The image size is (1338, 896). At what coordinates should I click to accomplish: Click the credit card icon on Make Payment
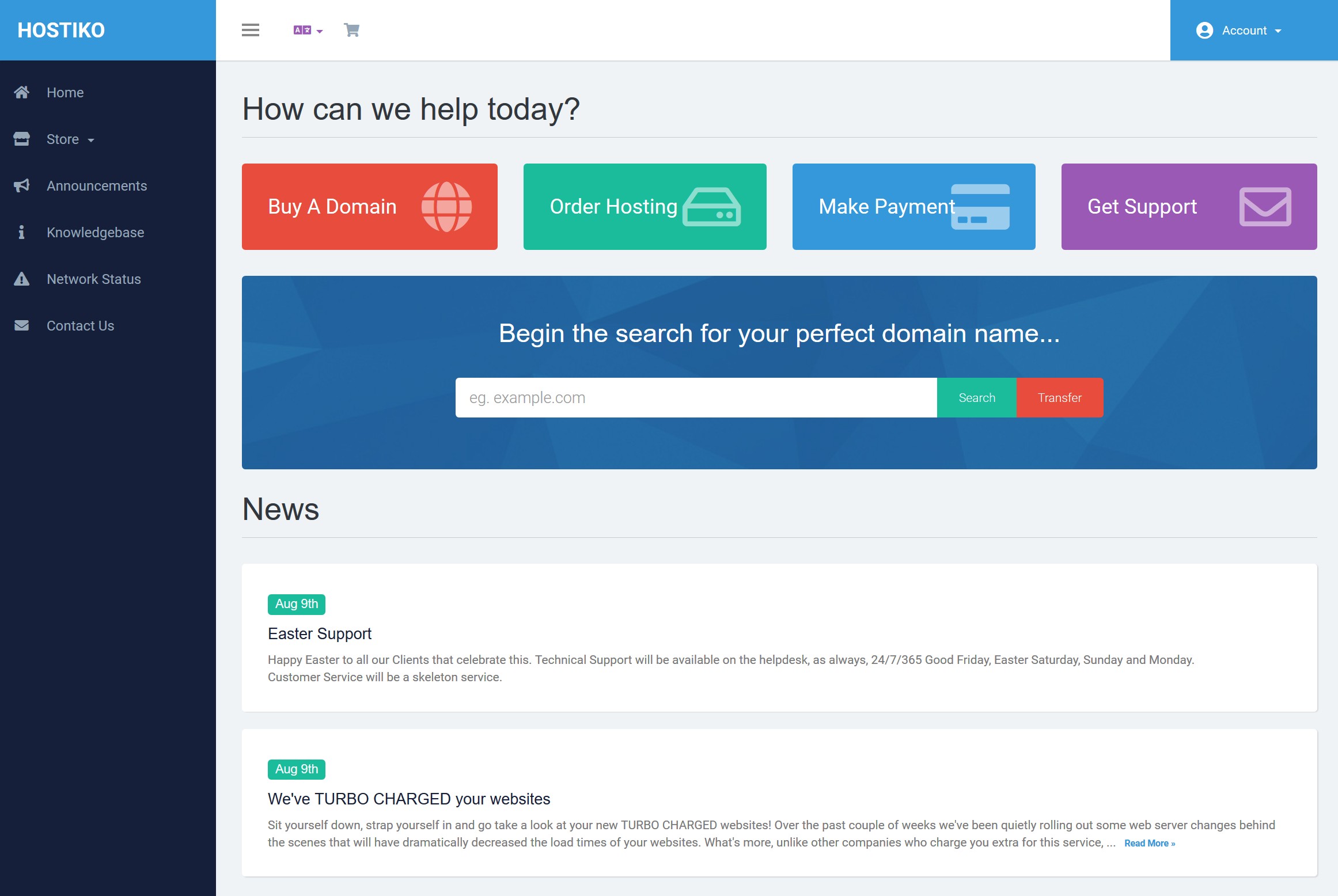(980, 207)
